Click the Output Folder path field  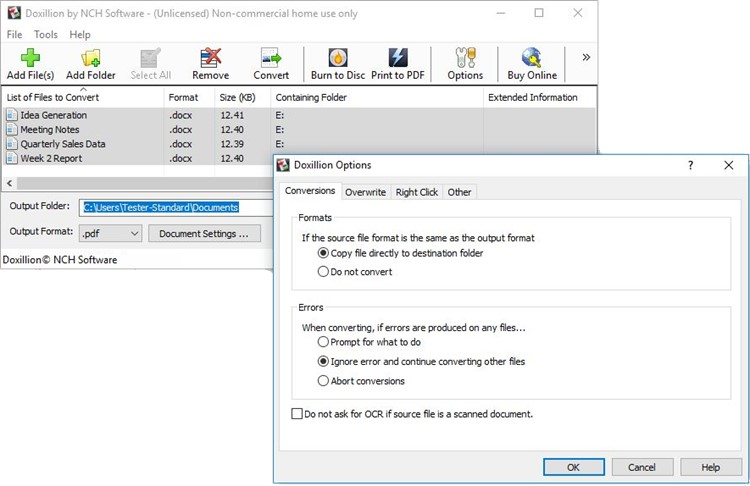coord(176,208)
